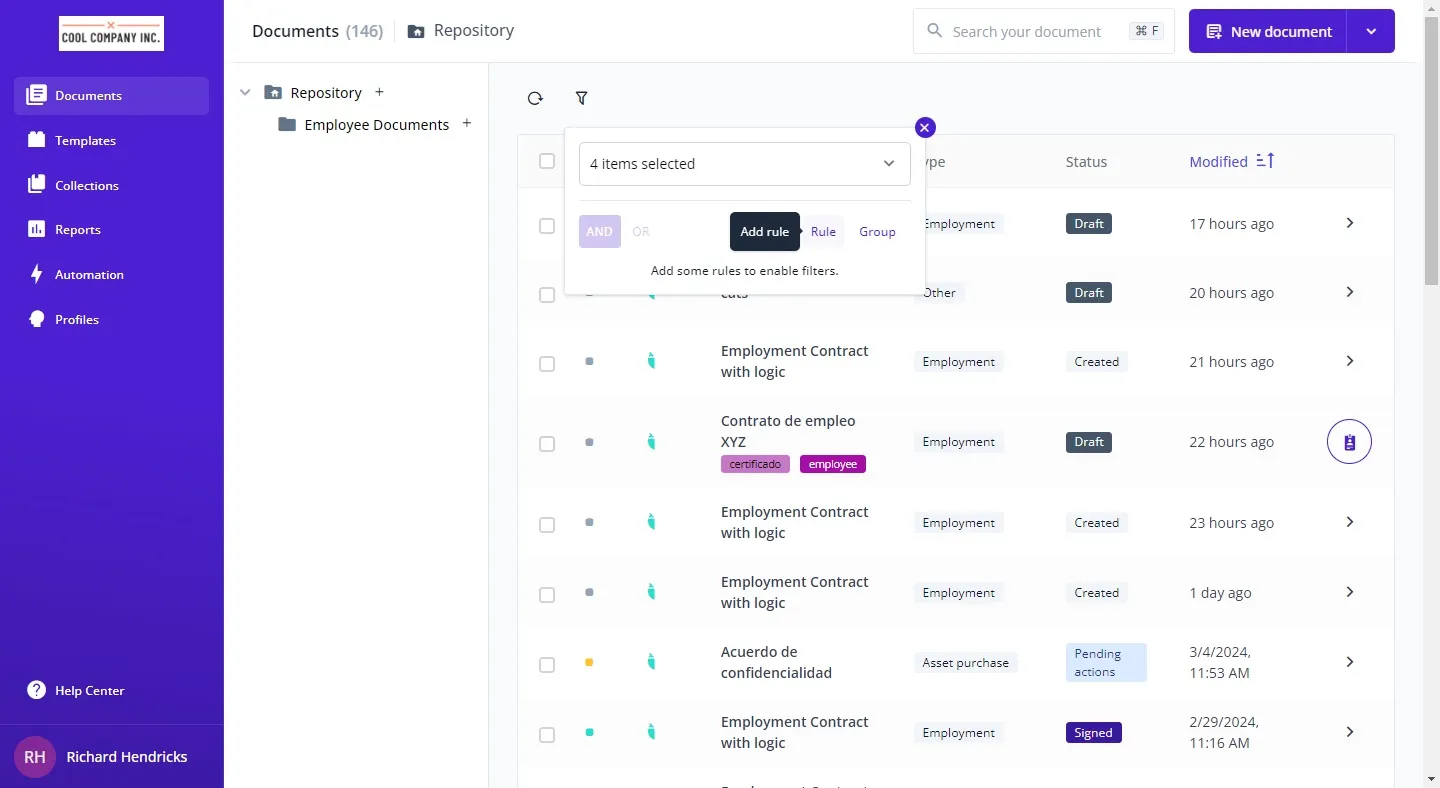Click the purple 'employee' tag
Screen dimensions: 1440x788
[832, 464]
